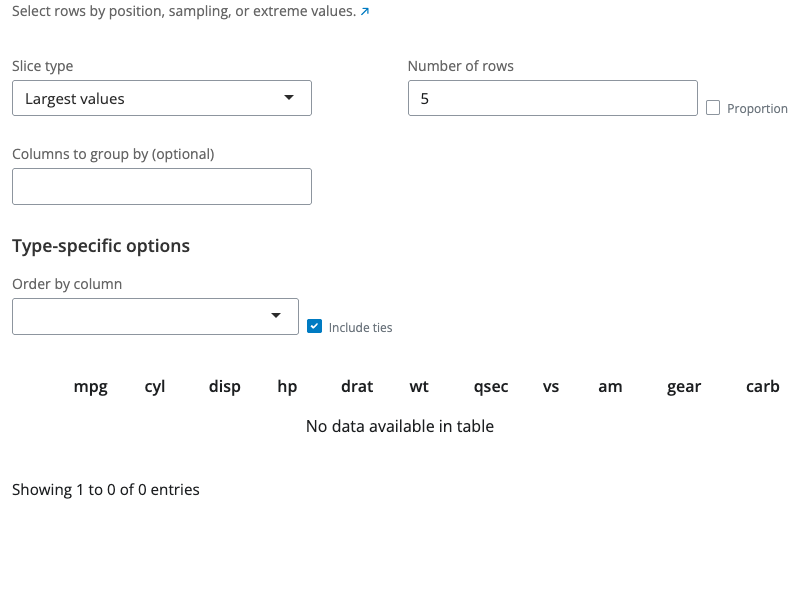The image size is (800, 600).
Task: Enable the Proportion checkbox
Action: [x=714, y=107]
